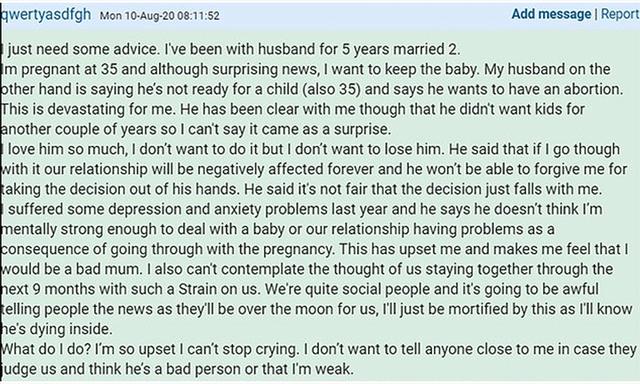Open the qwertyasdfgh user profile link
Image resolution: width=640 pixels, height=384 pixels.
(46, 15)
